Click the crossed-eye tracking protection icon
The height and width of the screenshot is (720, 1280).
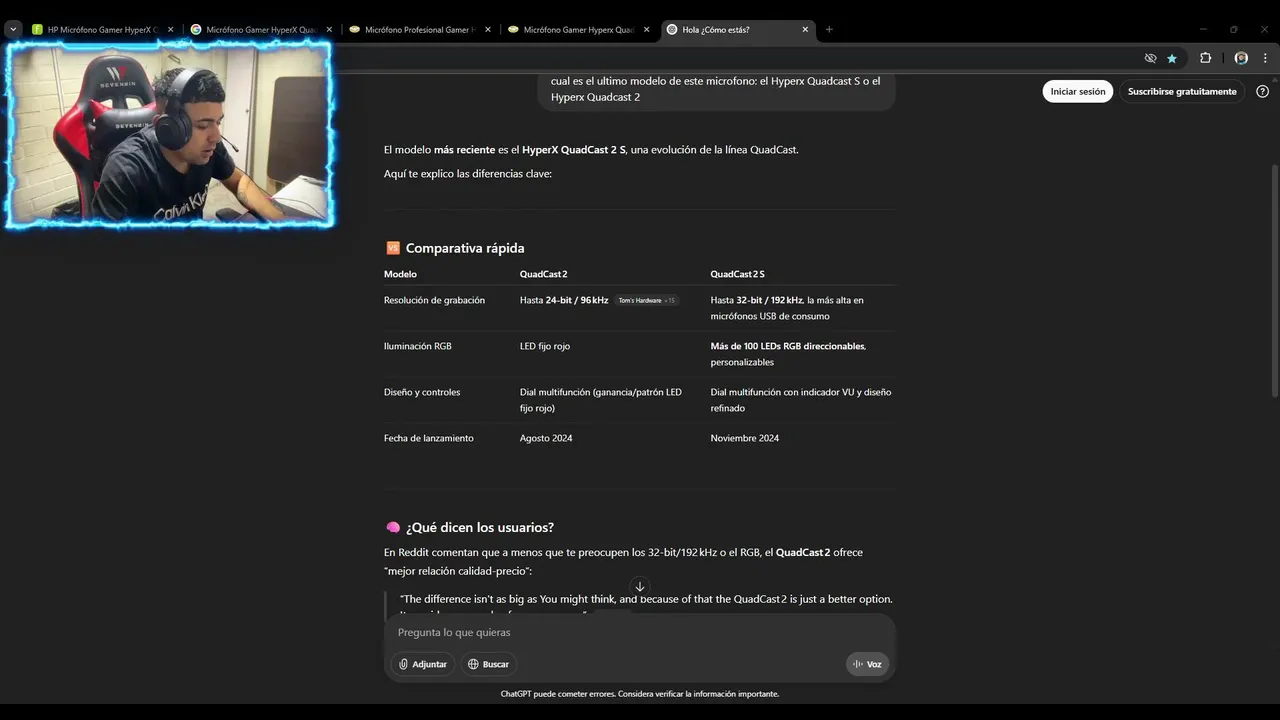(1150, 58)
